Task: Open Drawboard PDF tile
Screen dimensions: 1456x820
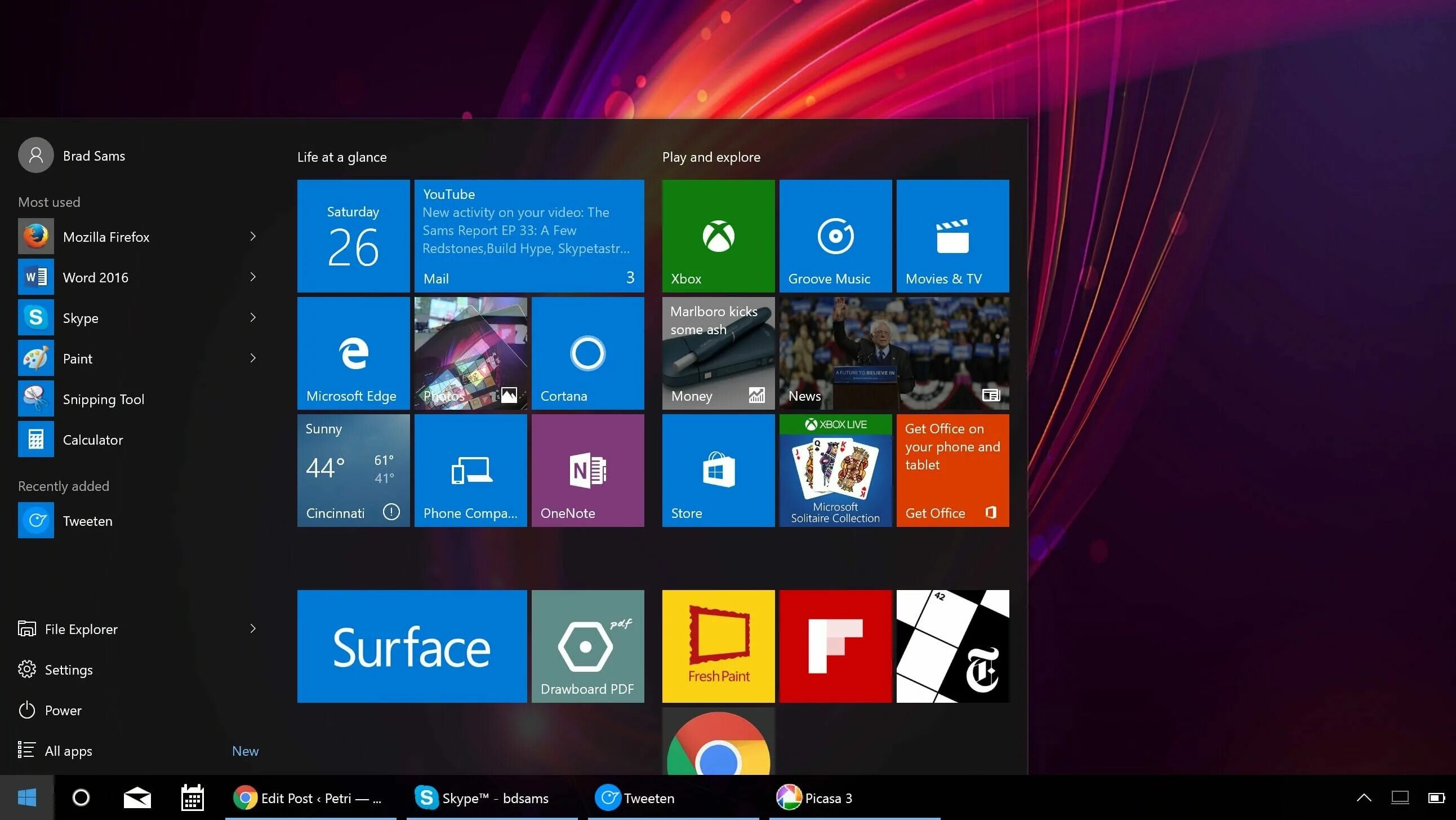Action: click(587, 646)
